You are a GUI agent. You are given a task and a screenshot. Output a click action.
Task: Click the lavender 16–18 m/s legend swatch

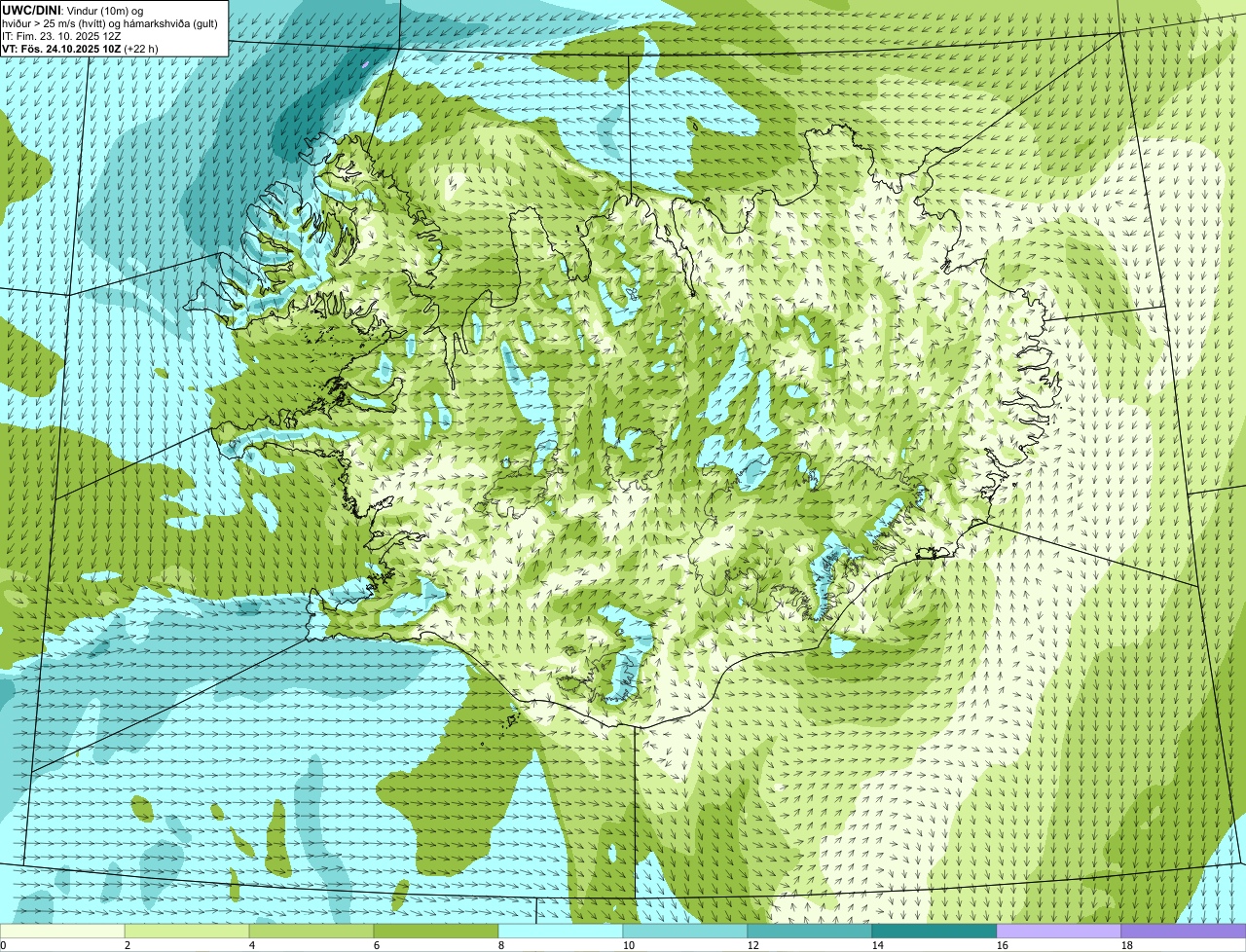click(1059, 931)
